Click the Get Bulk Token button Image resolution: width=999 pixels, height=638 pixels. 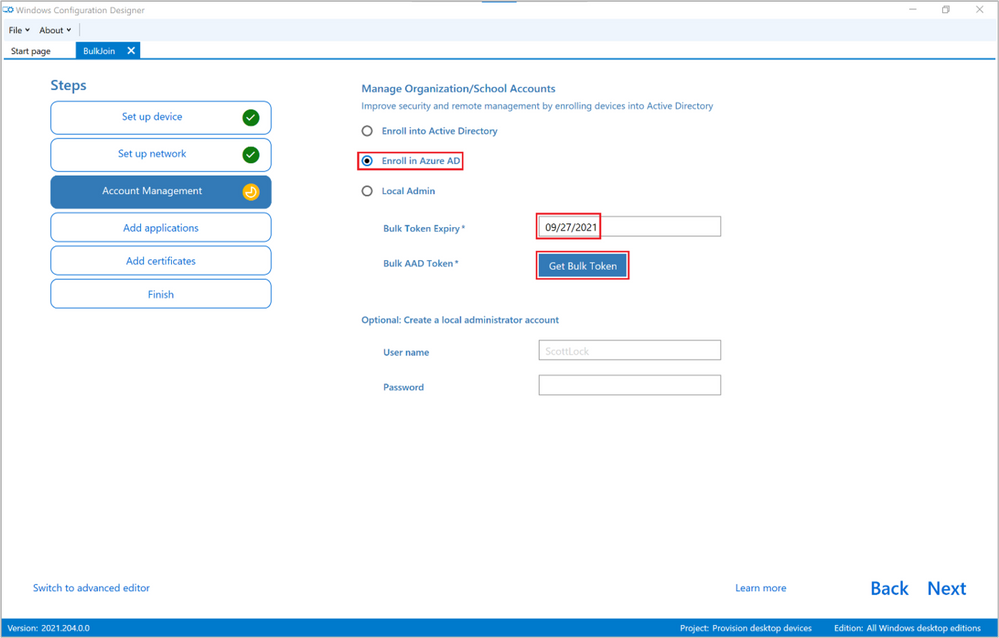click(x=582, y=266)
